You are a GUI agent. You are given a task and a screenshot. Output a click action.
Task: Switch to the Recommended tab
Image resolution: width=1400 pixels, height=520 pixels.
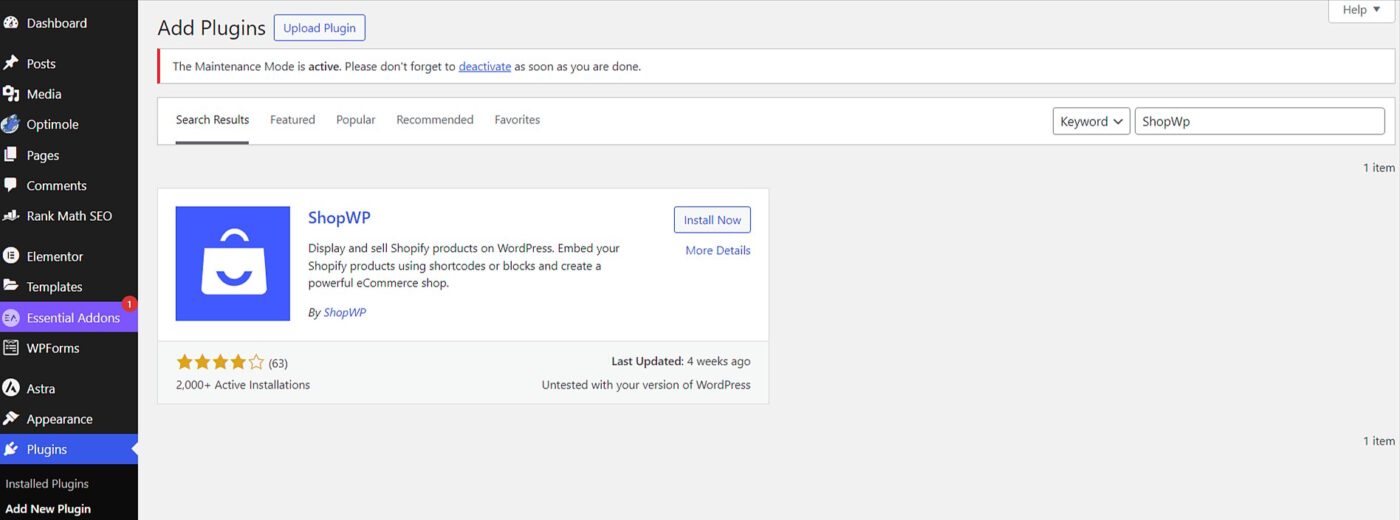tap(435, 120)
